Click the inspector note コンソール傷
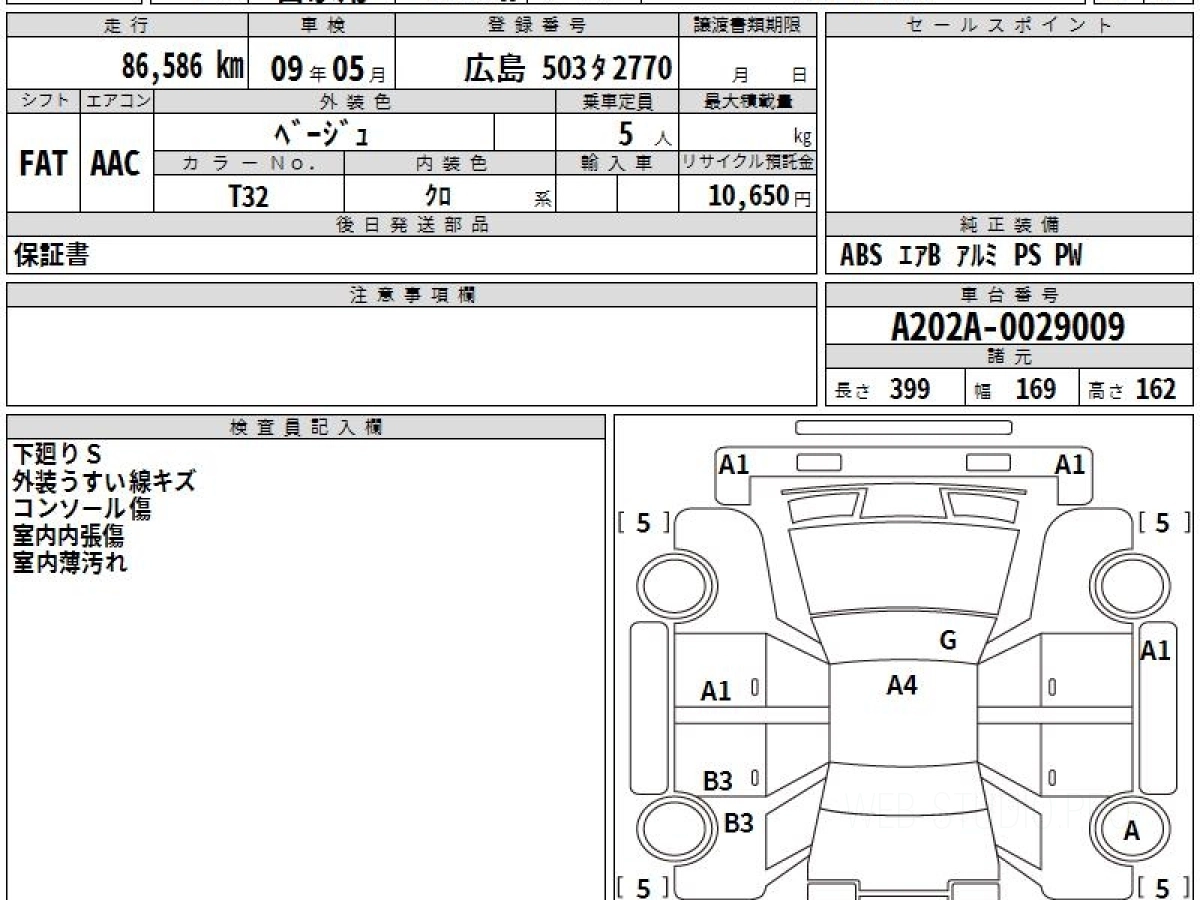Screen dimensions: 1200x900 (82, 508)
